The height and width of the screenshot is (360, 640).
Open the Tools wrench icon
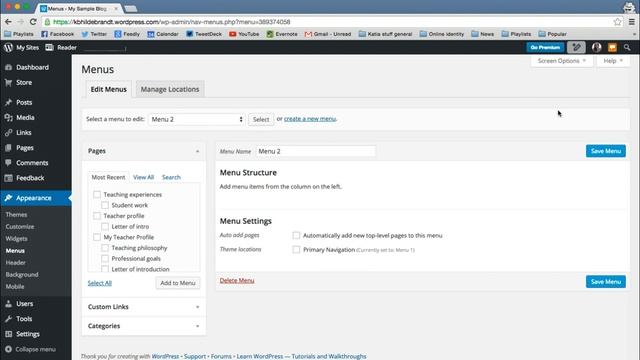tap(8, 319)
